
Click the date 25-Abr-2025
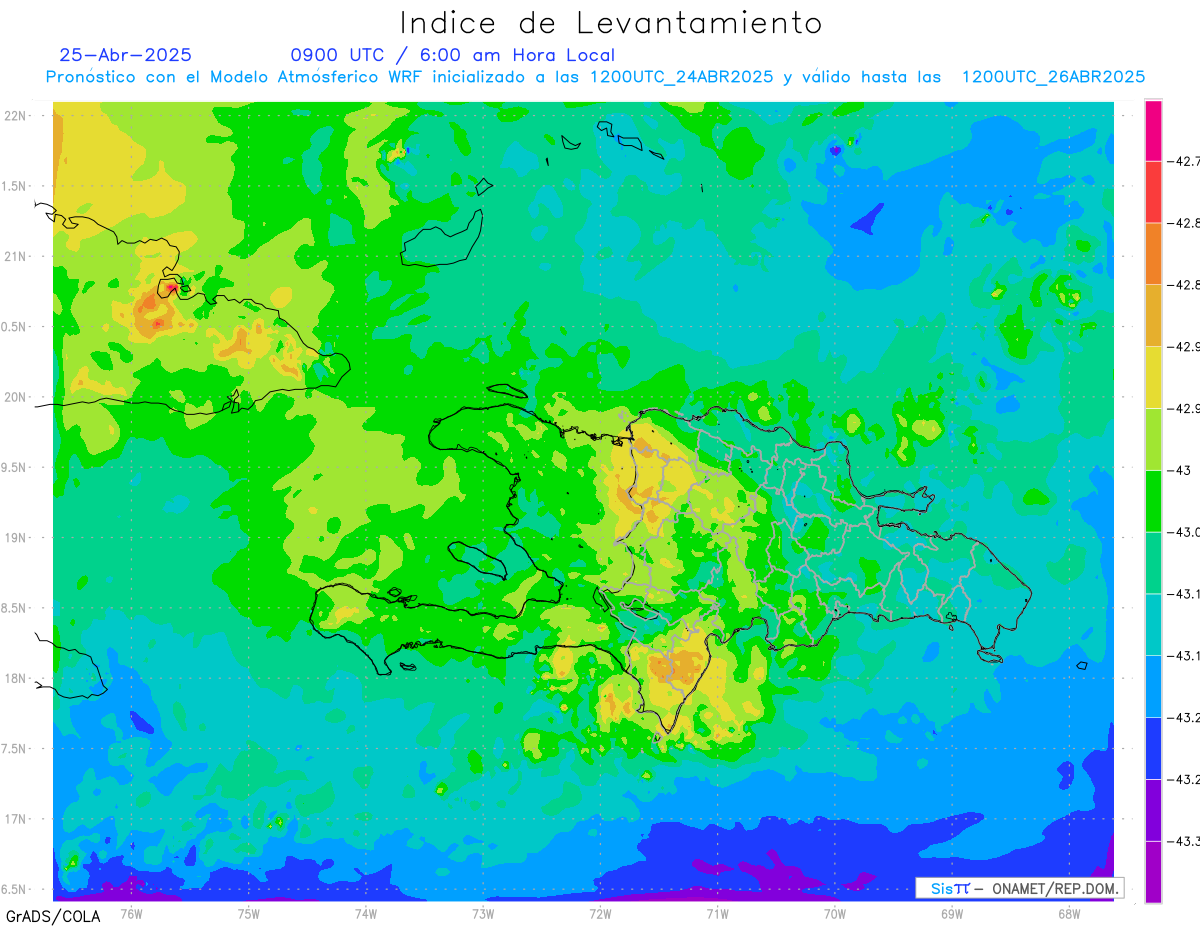tap(126, 55)
